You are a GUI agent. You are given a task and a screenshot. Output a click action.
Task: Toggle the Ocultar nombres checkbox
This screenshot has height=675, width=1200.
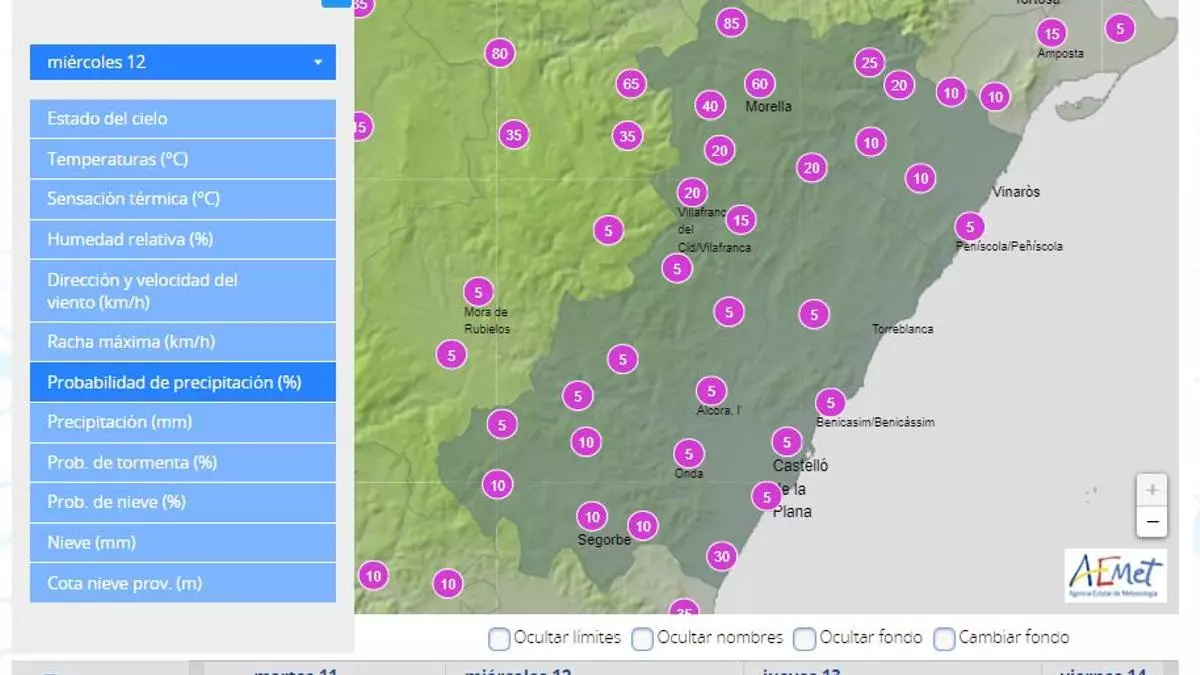[x=643, y=638]
